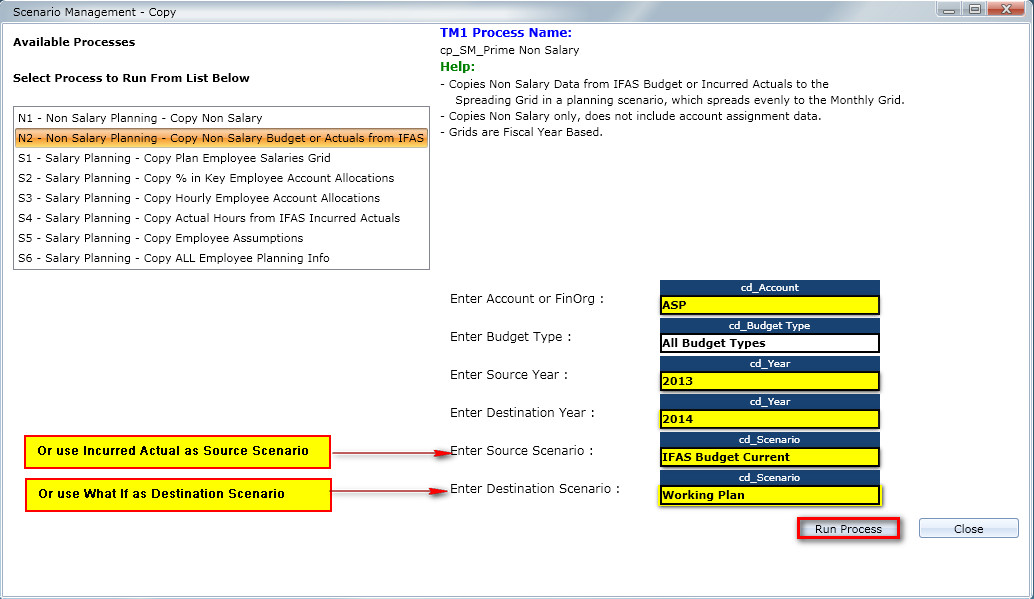The width and height of the screenshot is (1034, 599).
Task: Click help line Grids are Fiscal Year Based
Action: coord(522,132)
